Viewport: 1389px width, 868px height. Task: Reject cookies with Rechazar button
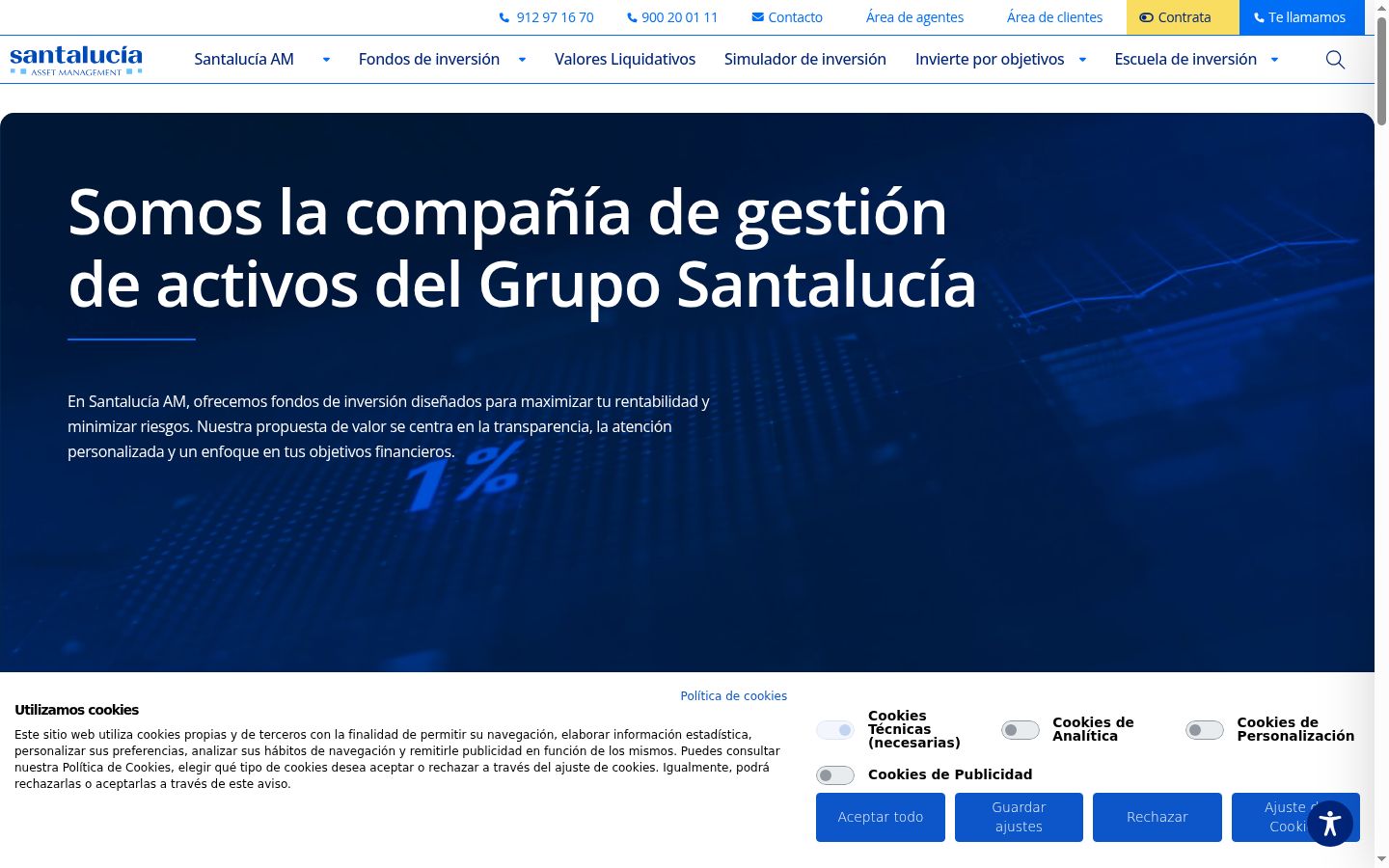click(1157, 817)
